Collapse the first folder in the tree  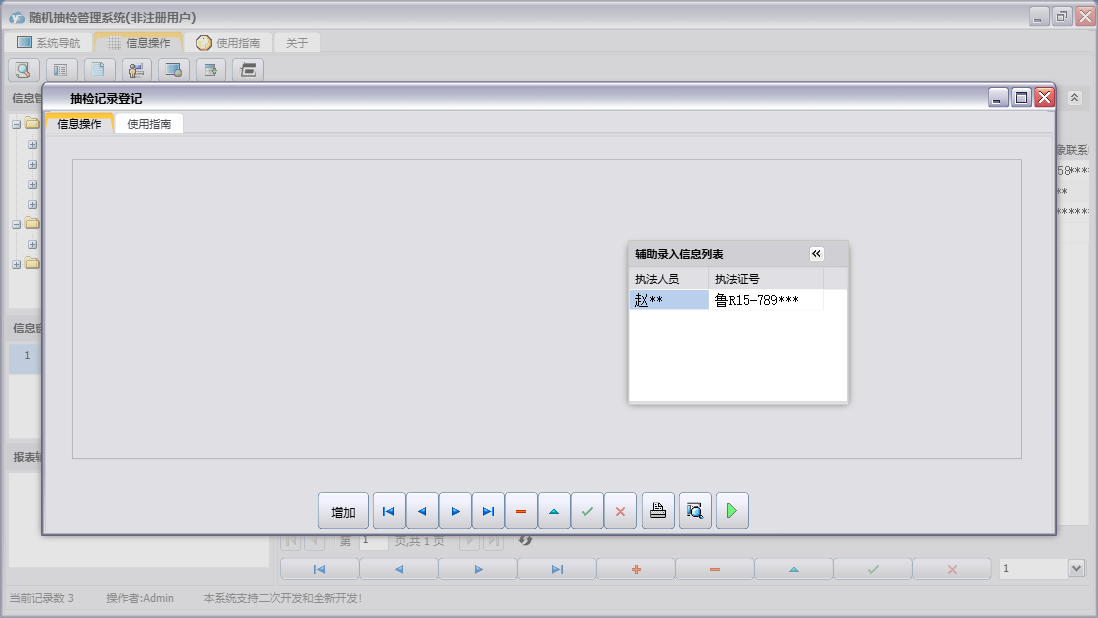tap(17, 124)
